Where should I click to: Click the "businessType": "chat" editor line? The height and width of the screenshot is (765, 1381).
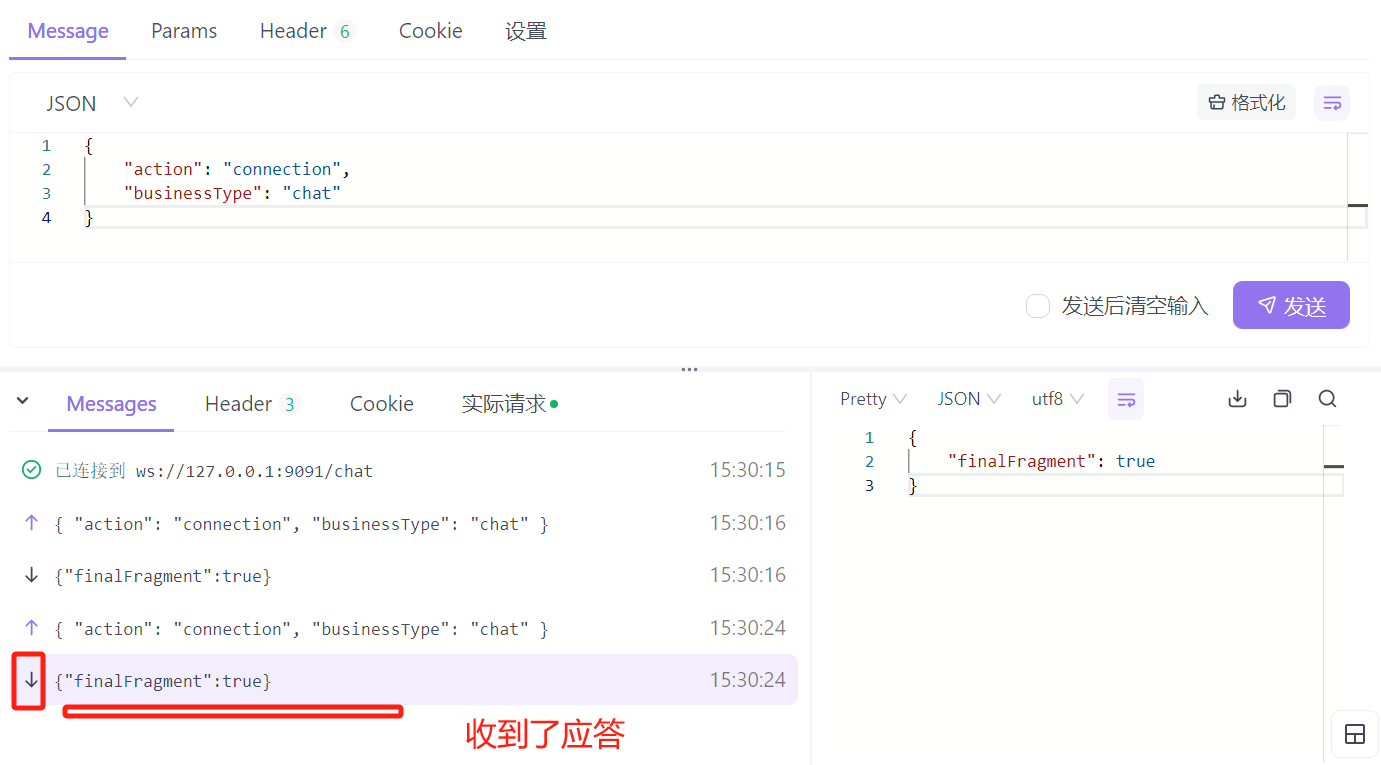232,193
